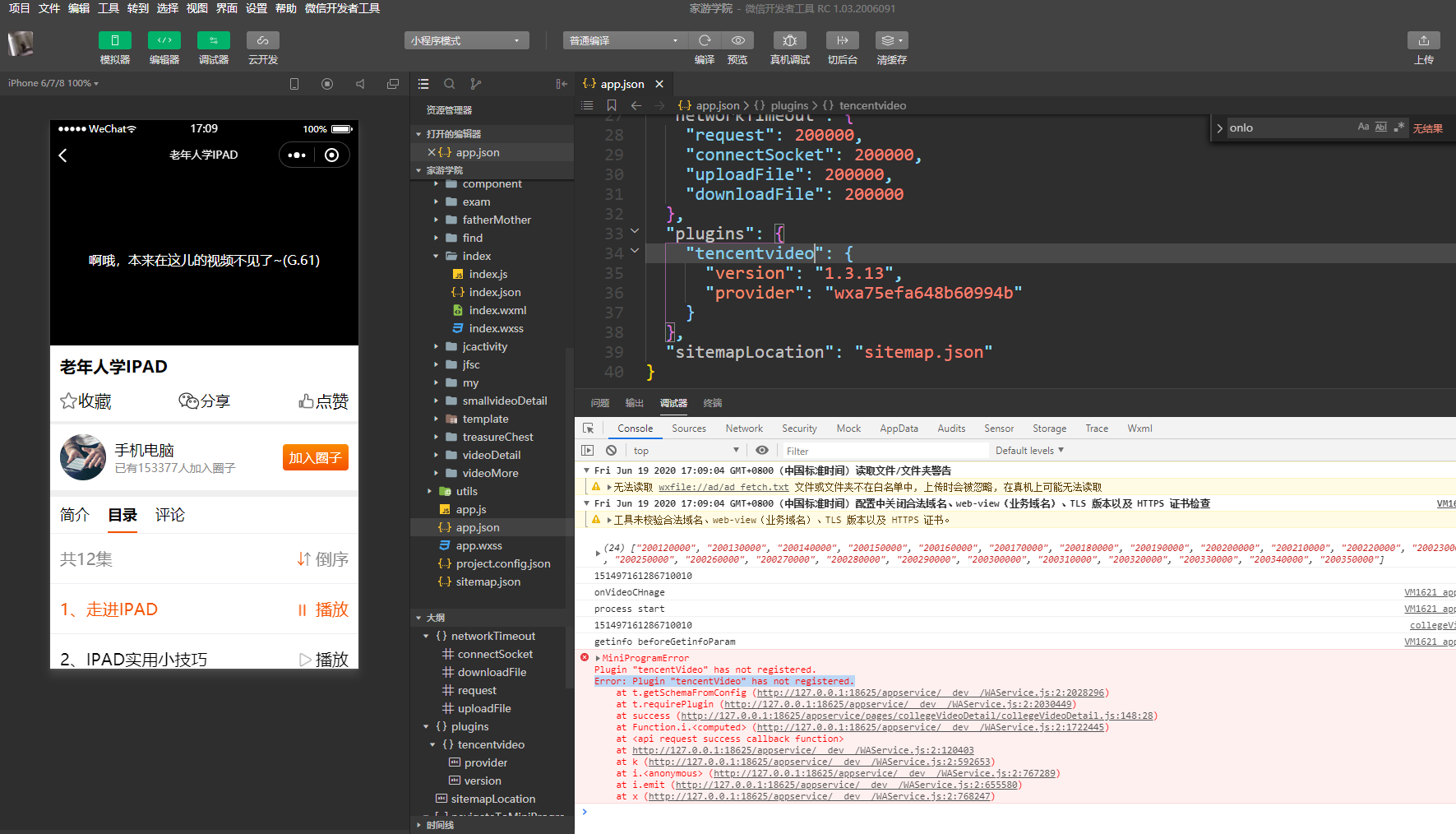Tap the back chevron in the simulator header
Image resolution: width=1456 pixels, height=834 pixels.
[63, 155]
